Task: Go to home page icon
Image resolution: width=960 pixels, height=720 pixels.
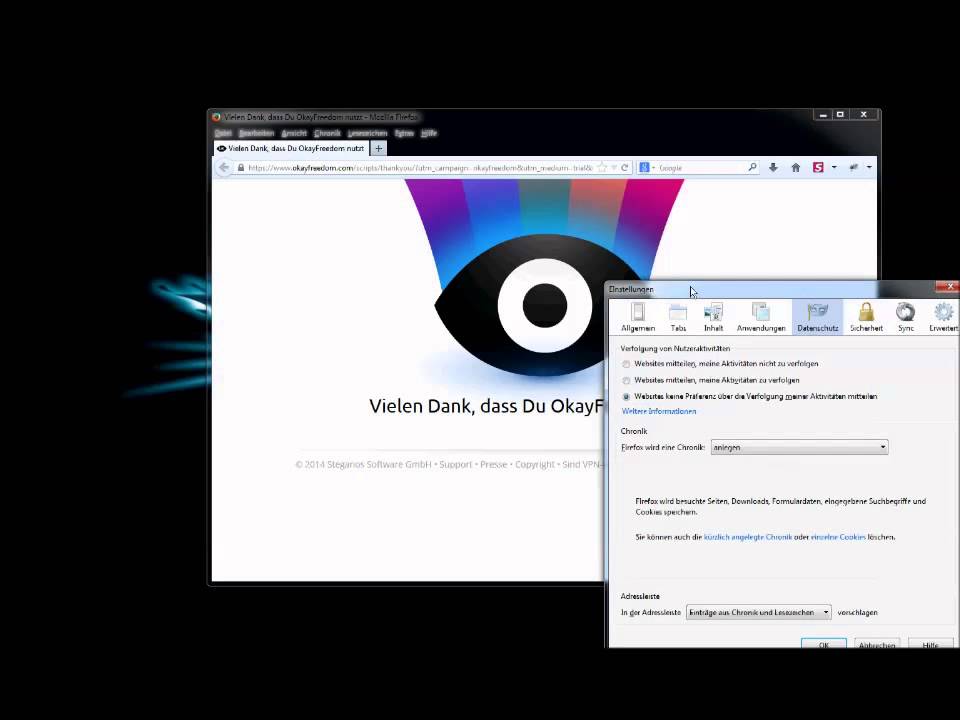Action: (795, 167)
